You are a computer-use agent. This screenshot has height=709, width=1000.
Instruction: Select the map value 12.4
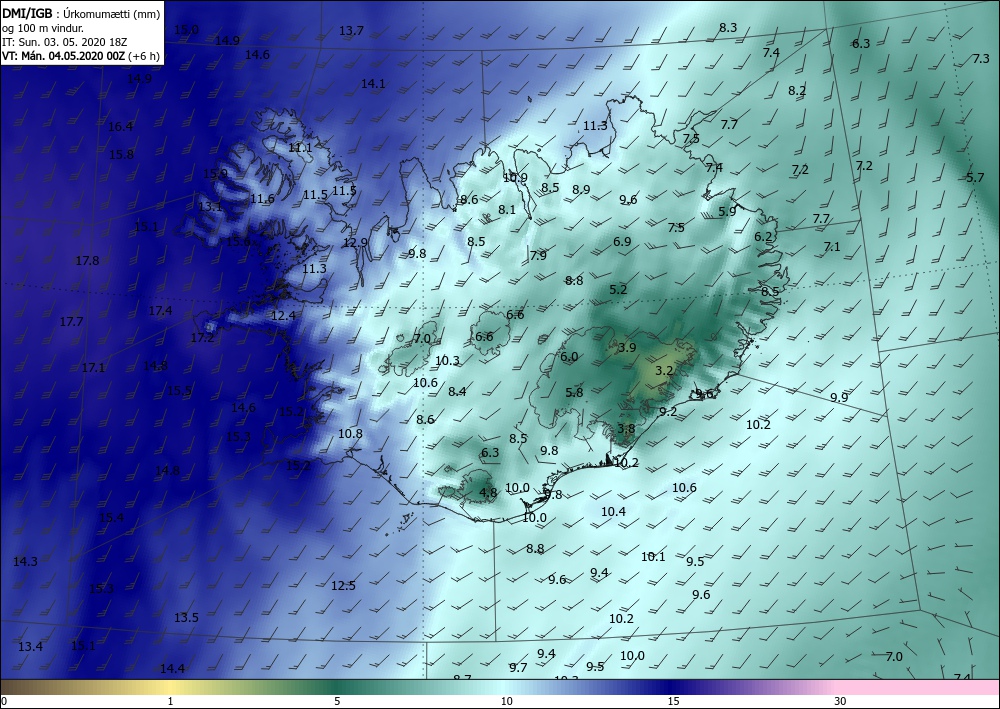(283, 316)
